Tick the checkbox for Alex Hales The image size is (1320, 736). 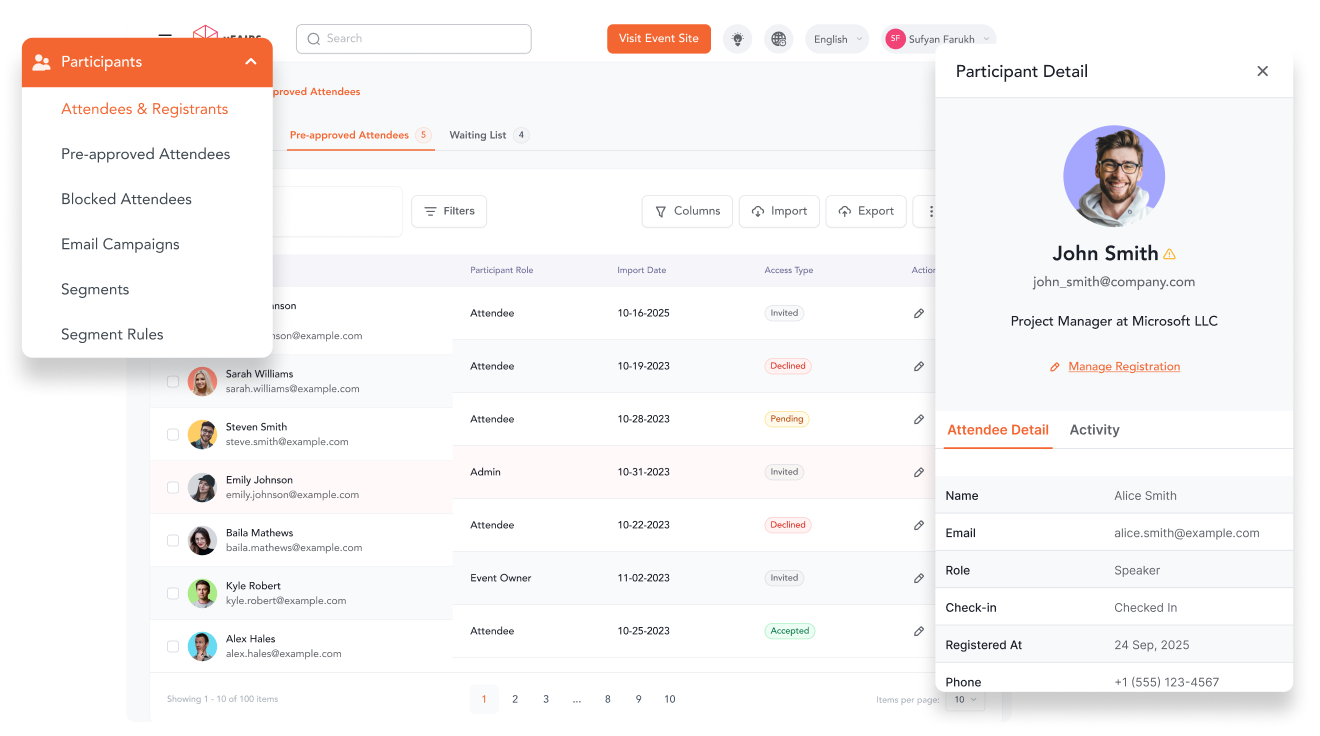[173, 646]
